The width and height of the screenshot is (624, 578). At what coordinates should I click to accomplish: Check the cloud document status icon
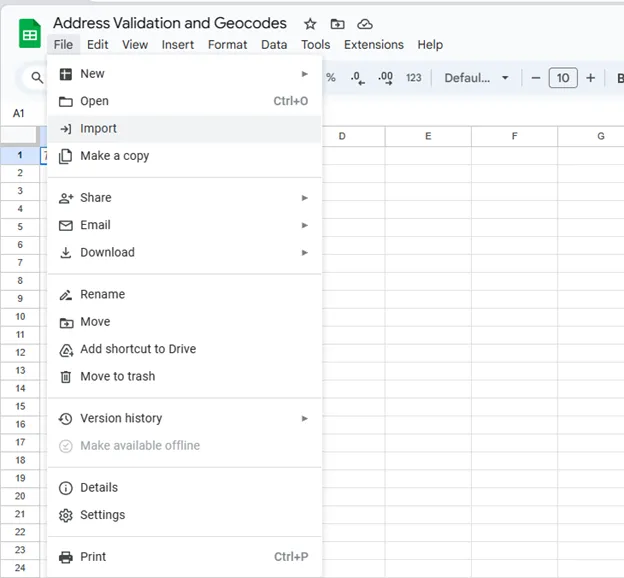[365, 23]
